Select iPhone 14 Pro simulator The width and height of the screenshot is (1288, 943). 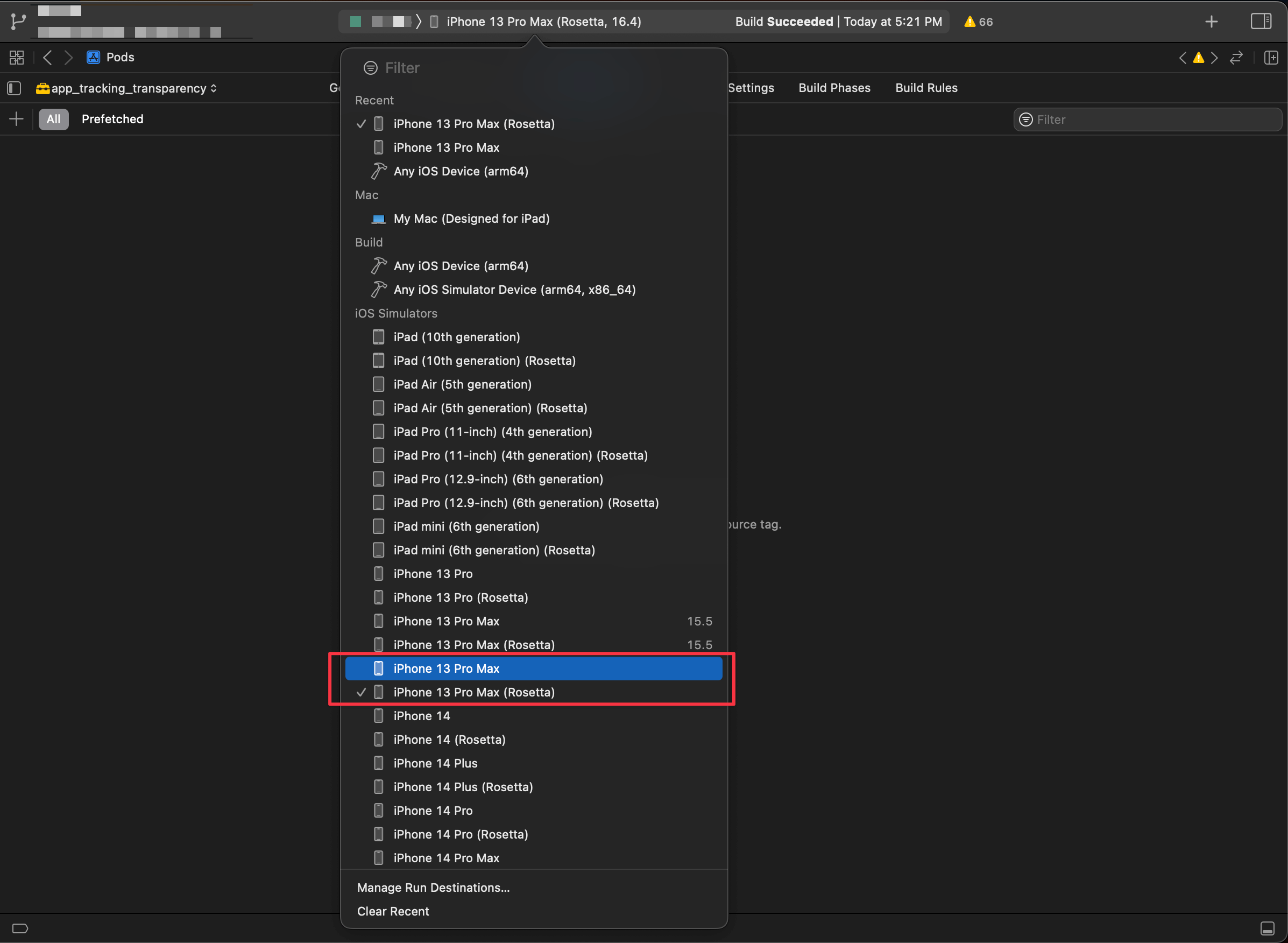pyautogui.click(x=533, y=811)
